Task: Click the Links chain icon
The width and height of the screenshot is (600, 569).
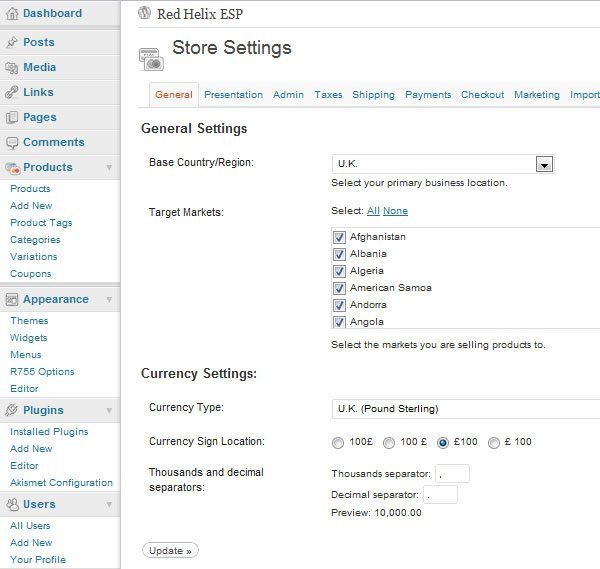Action: click(x=12, y=92)
